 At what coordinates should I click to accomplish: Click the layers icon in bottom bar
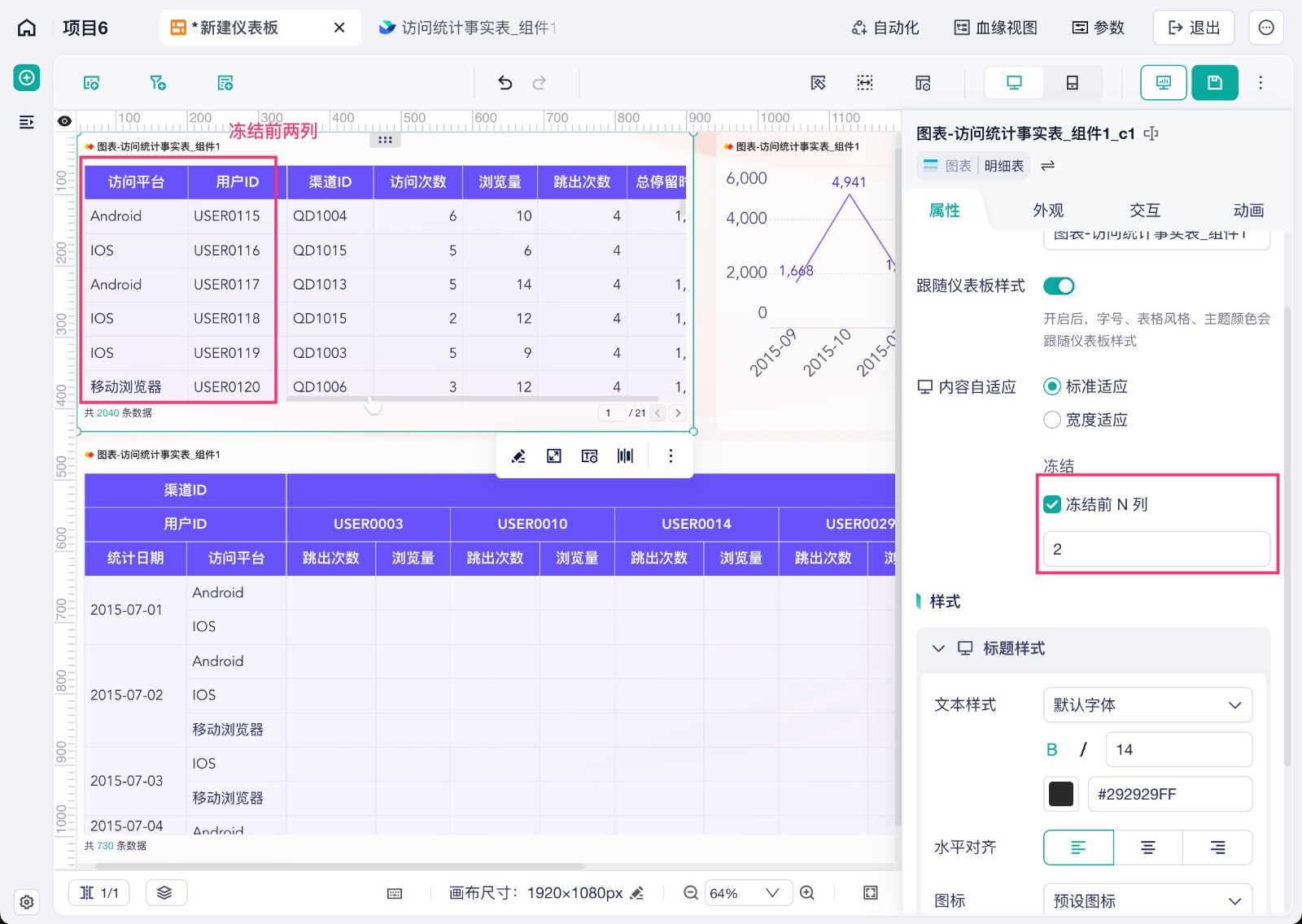click(164, 892)
